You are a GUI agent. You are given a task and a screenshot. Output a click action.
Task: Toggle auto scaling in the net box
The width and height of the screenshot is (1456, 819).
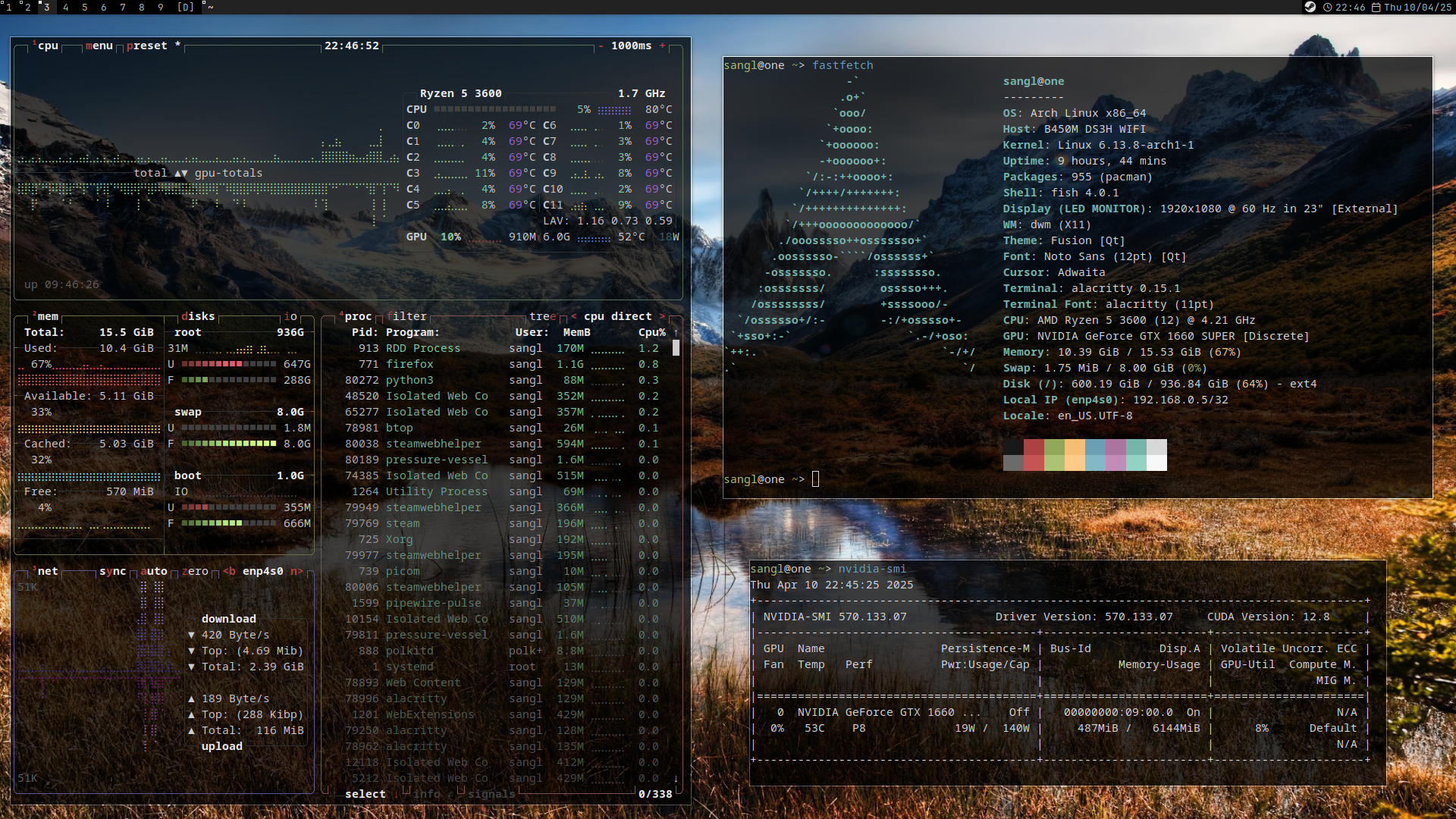point(153,571)
